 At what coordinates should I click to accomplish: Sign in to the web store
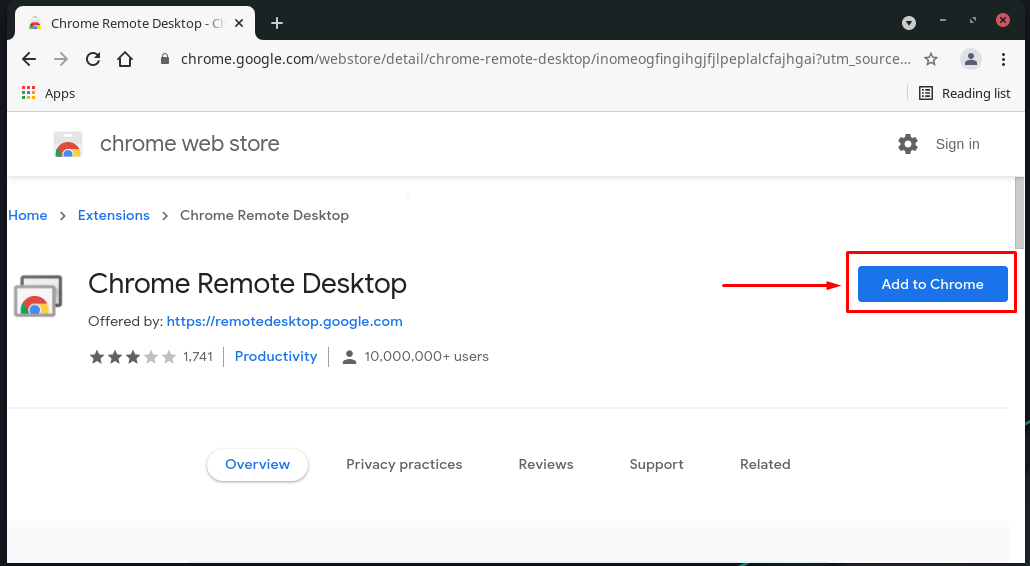coord(957,144)
